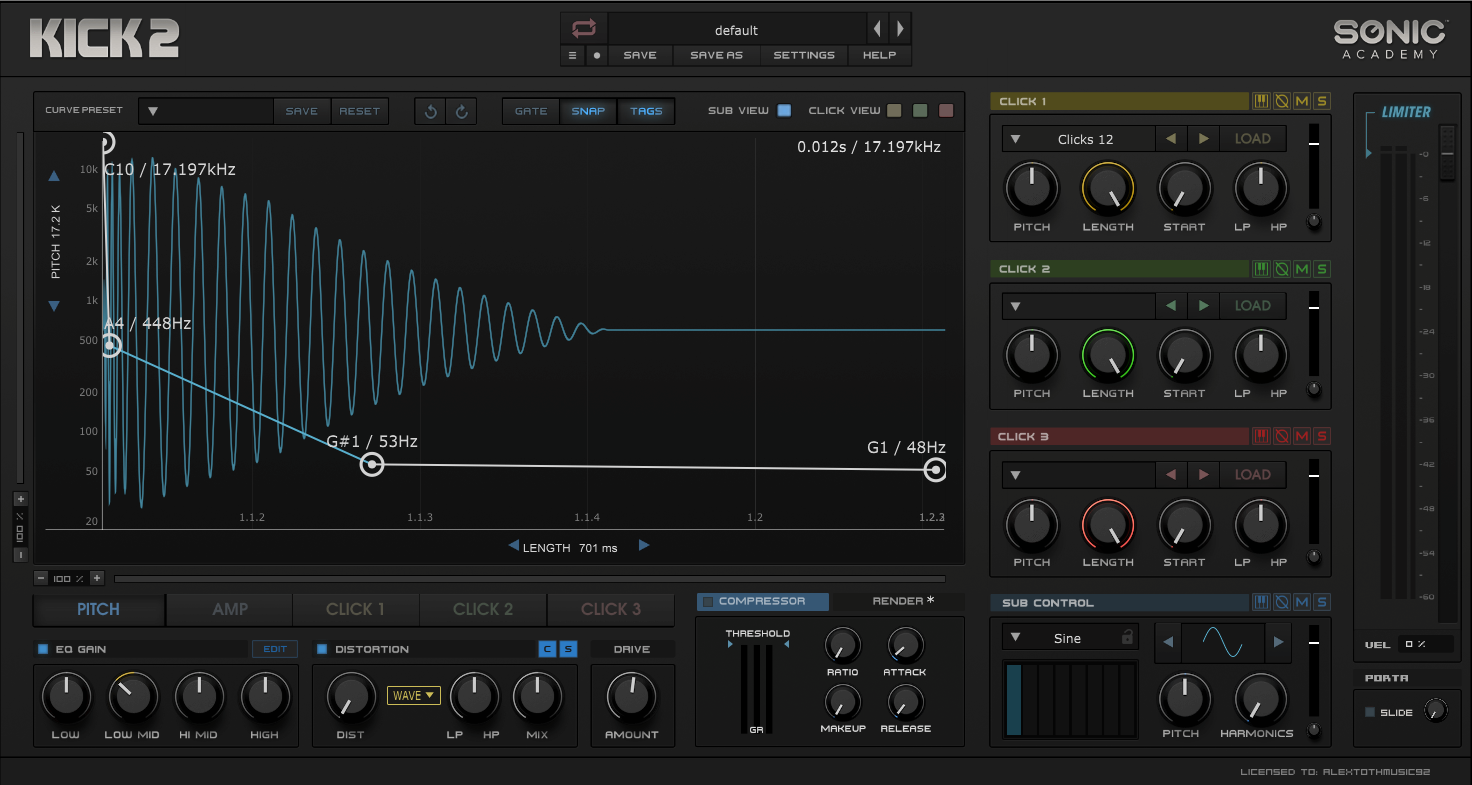Click the record dot icon beside Save

coord(597,55)
